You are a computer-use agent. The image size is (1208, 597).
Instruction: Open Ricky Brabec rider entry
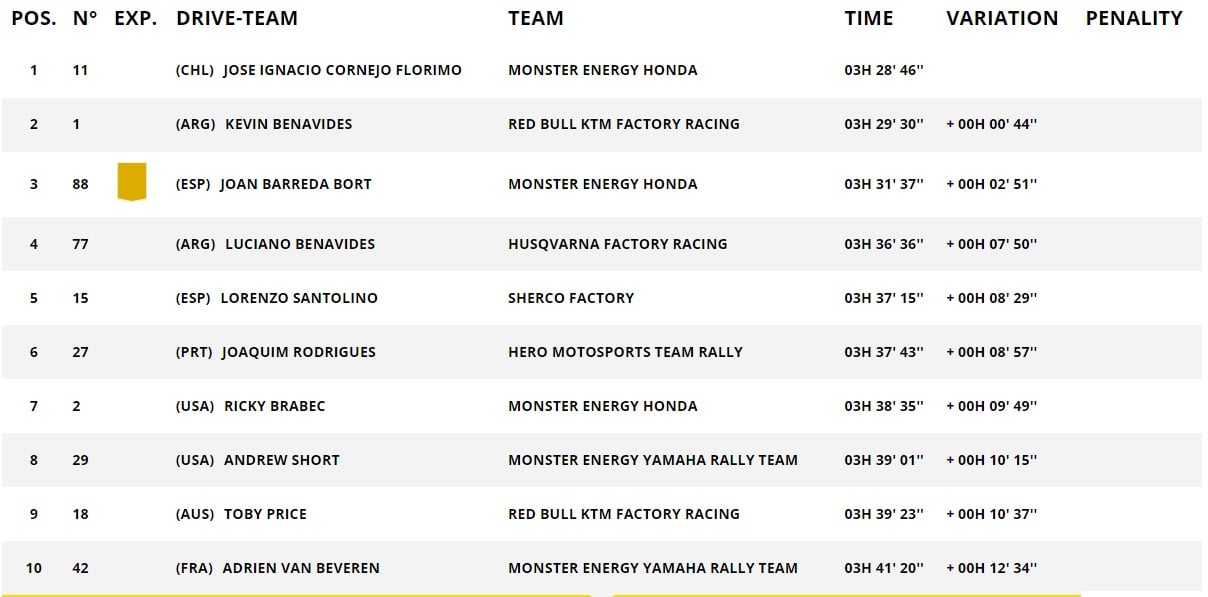pyautogui.click(x=275, y=406)
